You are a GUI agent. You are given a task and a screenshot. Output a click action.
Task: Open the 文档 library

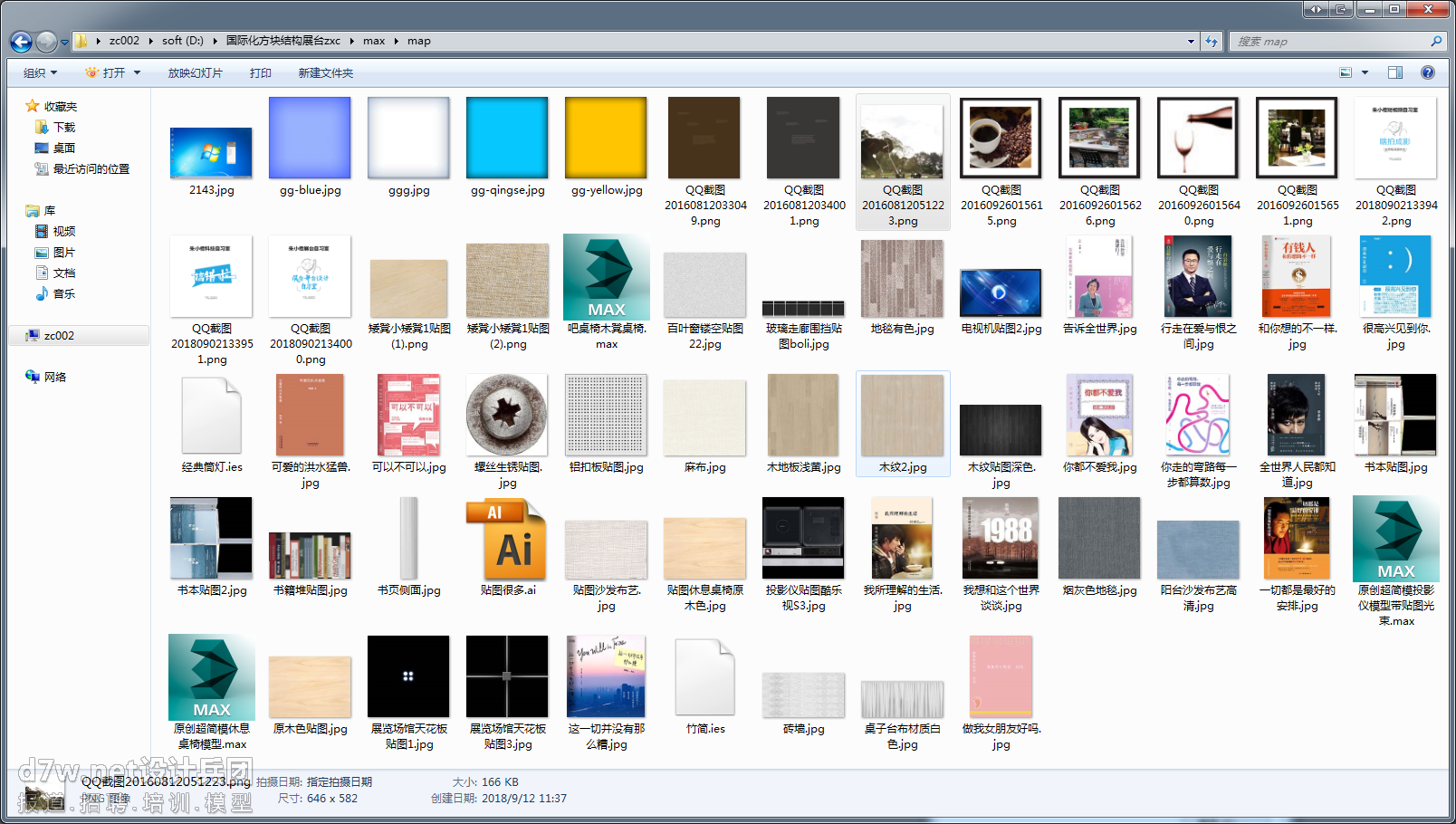55,273
